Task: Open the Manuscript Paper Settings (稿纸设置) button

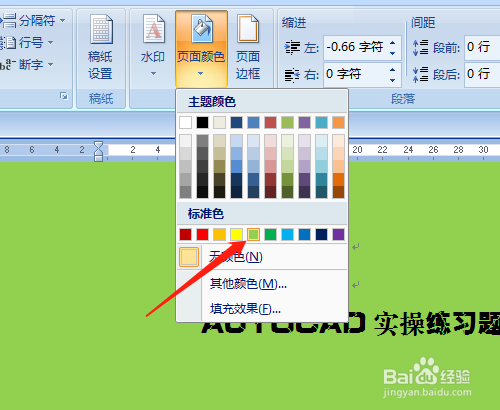Action: click(100, 47)
